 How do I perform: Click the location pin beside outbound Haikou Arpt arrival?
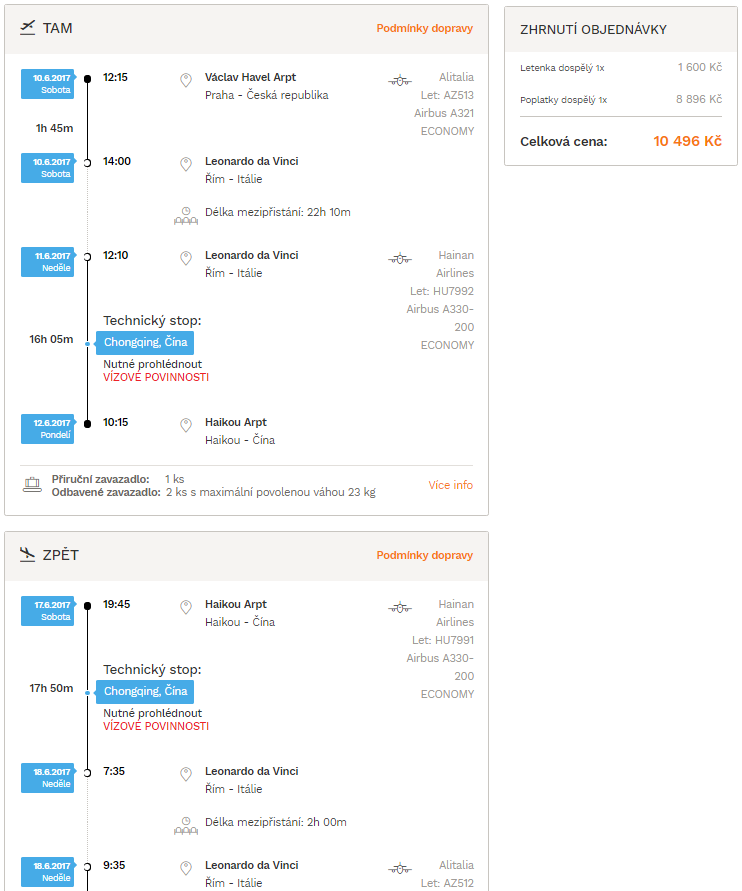tap(186, 425)
